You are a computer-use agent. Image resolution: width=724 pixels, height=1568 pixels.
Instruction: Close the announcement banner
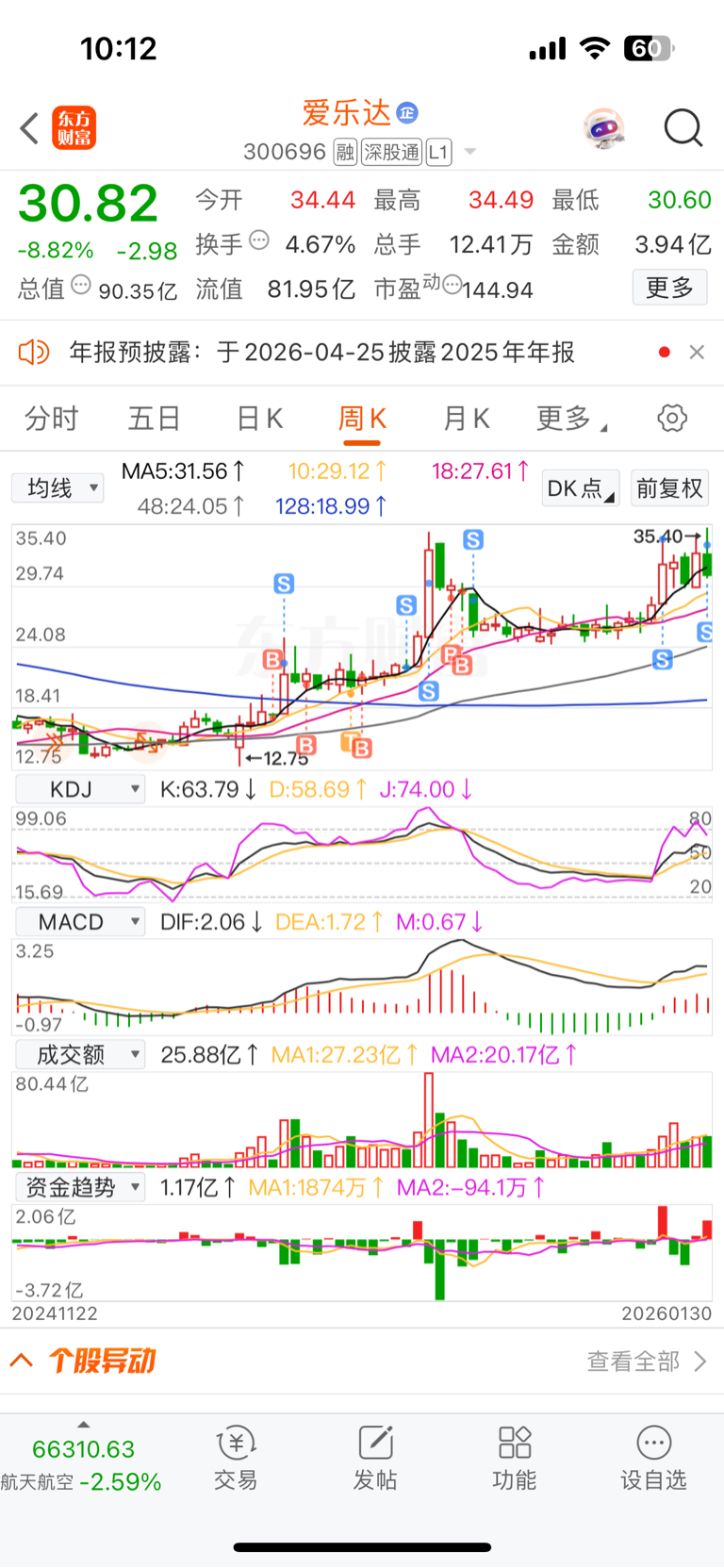click(x=697, y=352)
